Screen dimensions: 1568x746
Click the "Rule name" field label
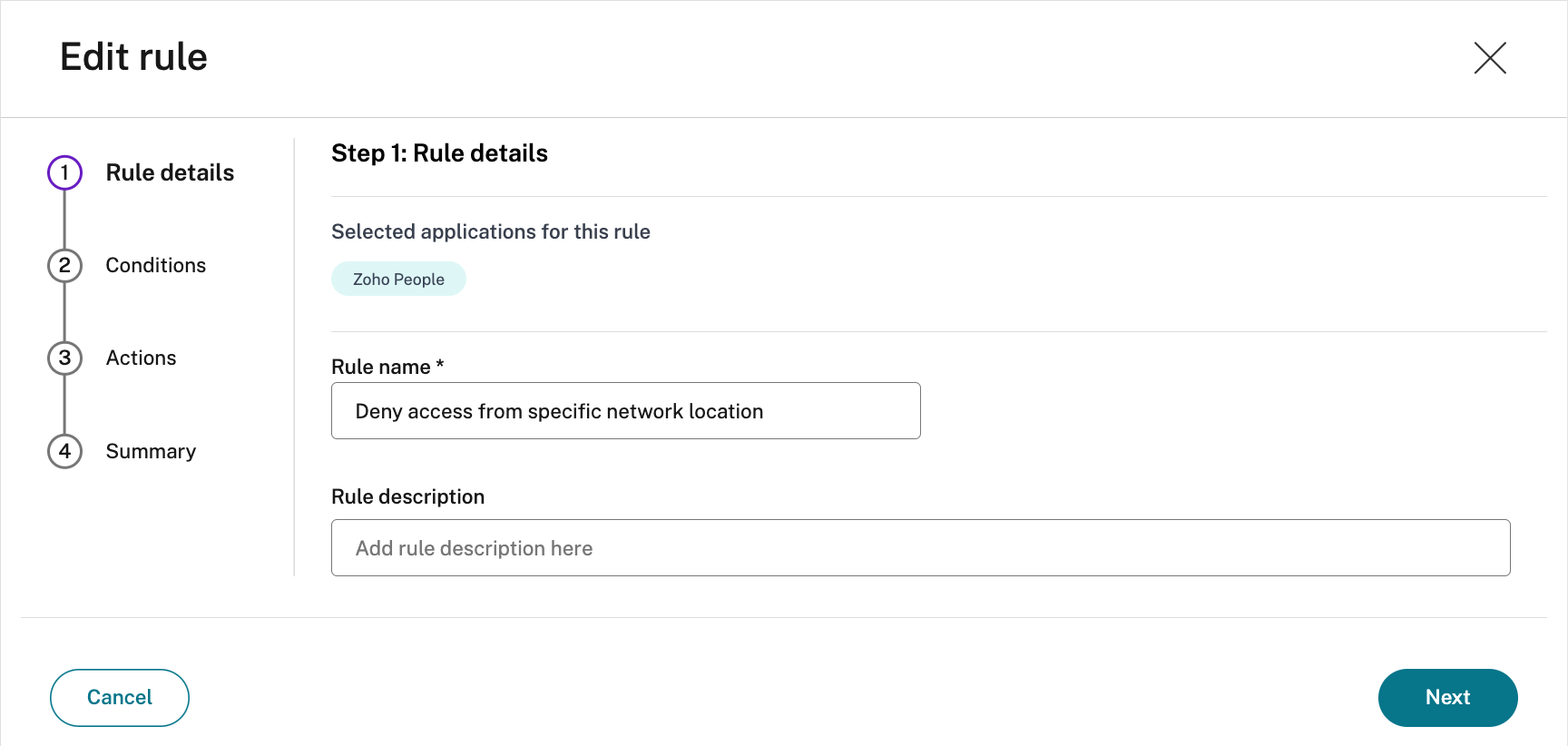[x=380, y=367]
